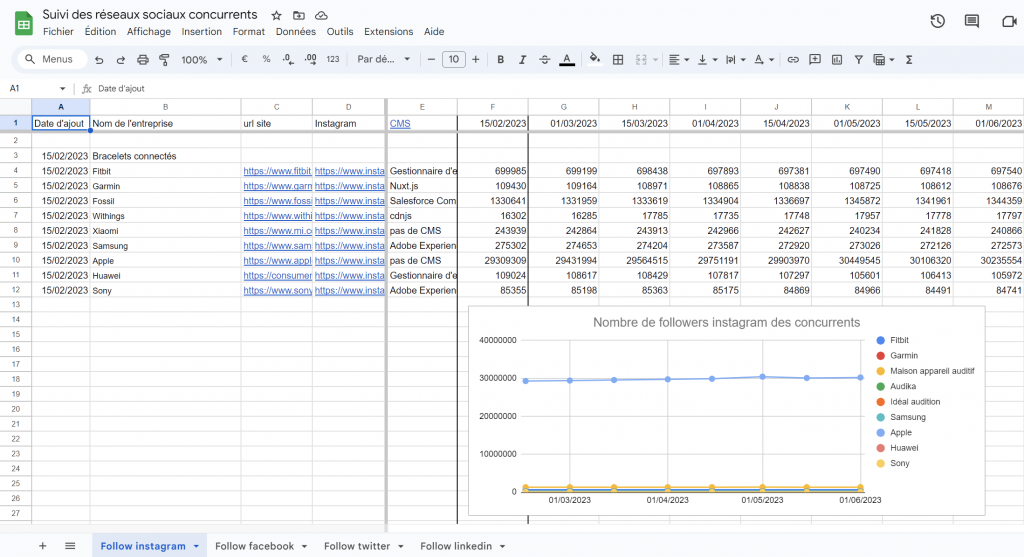The height and width of the screenshot is (557, 1024).
Task: Print the spreadsheet with the printer icon
Action: 143,60
